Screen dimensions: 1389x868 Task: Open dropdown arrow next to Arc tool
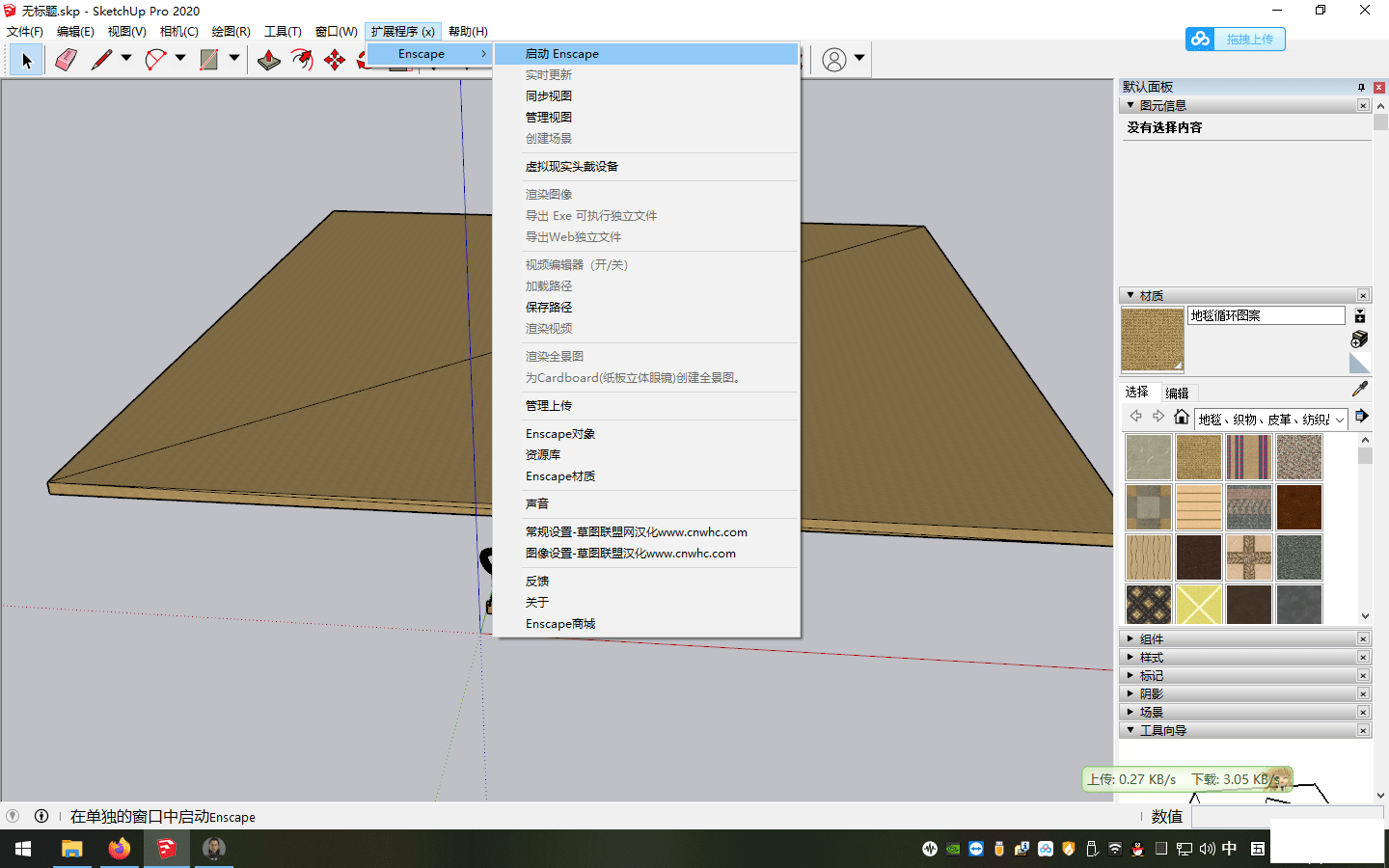180,58
